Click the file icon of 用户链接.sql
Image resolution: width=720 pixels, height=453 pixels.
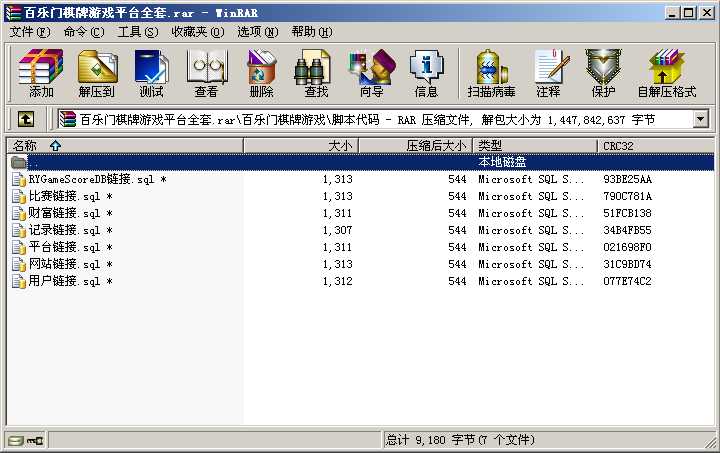coord(19,281)
